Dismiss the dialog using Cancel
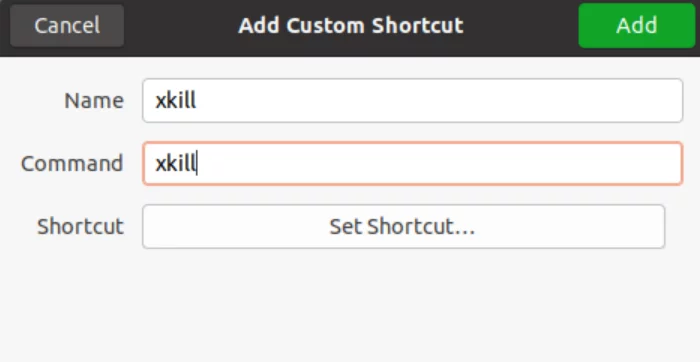This screenshot has width=700, height=362. click(67, 25)
